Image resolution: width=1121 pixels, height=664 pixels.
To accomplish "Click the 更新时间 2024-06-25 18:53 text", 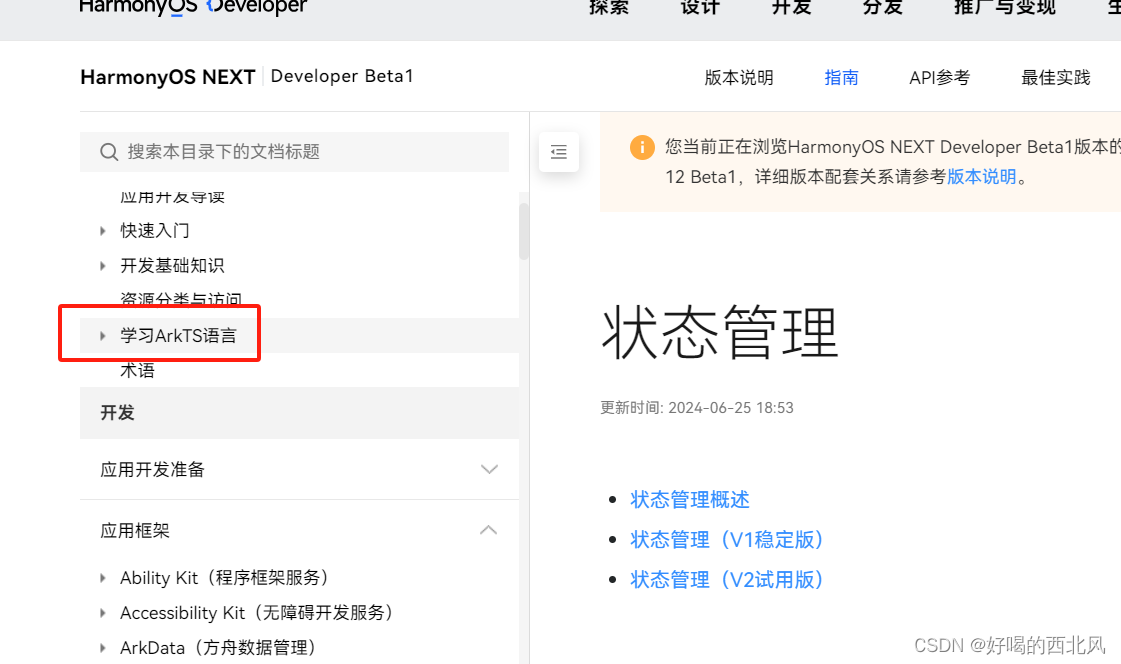I will (x=697, y=408).
